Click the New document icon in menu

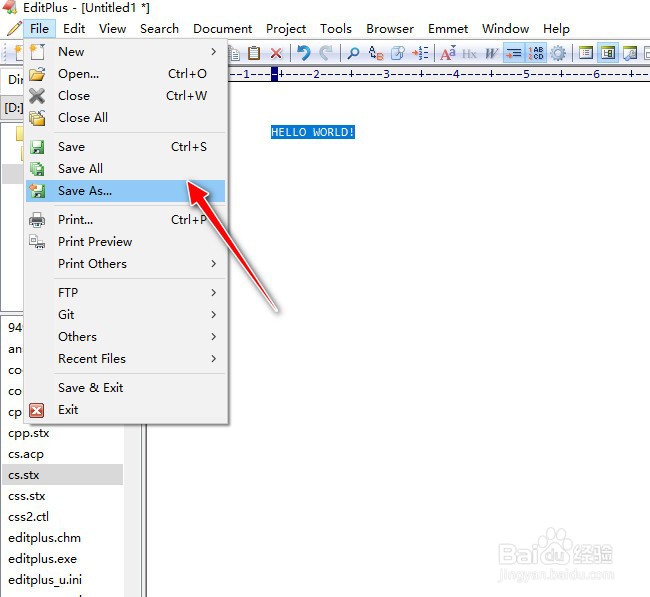37,52
